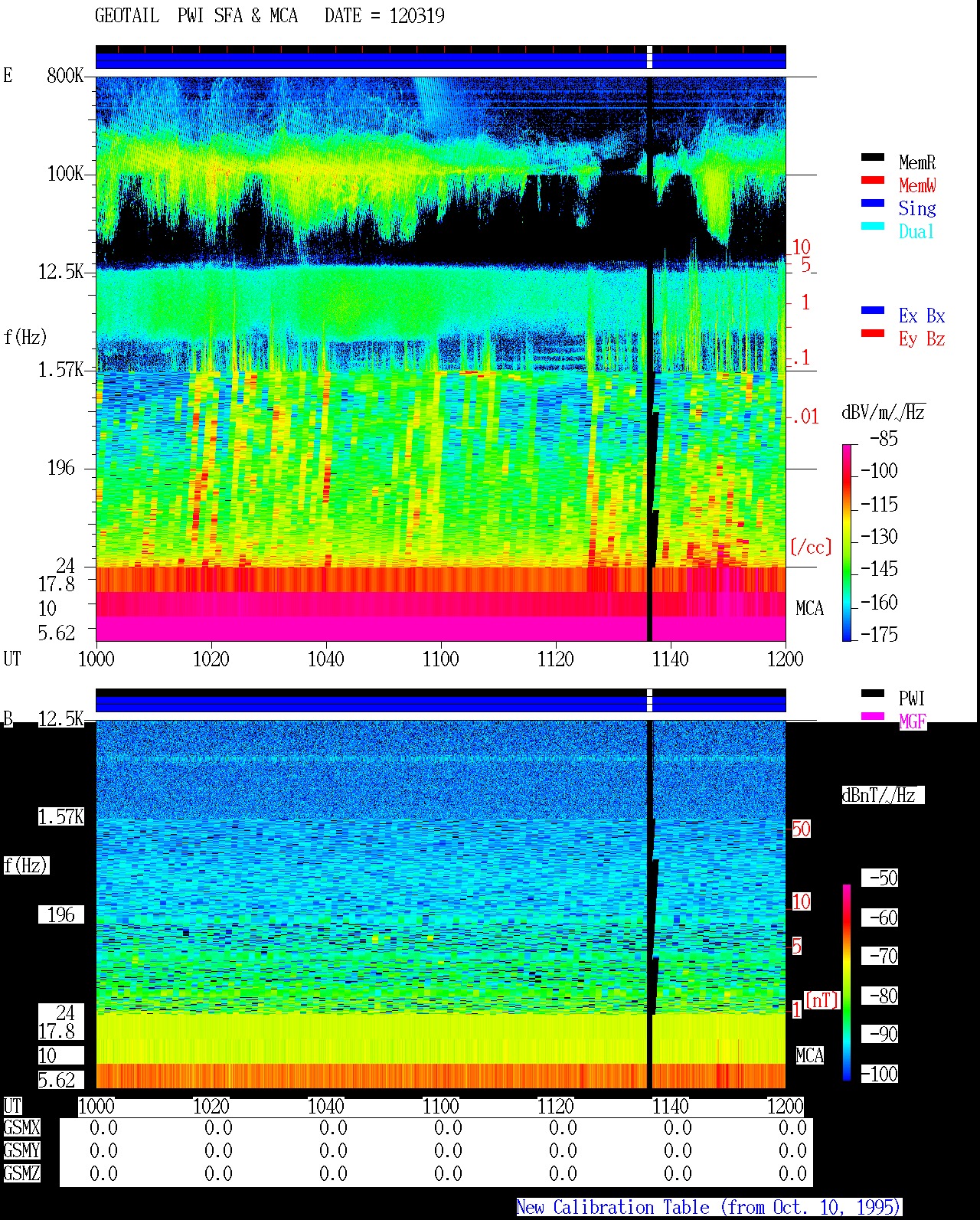Viewport: 980px width, 1220px height.
Task: Click the 1140 time tick under E spectrogram
Action: point(671,659)
